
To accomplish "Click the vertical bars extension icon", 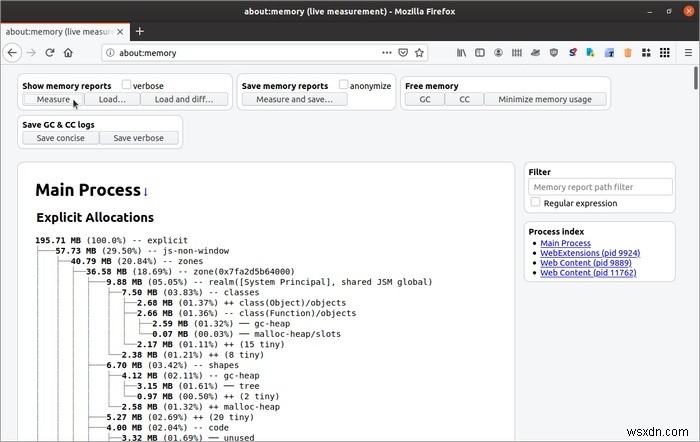I will [x=517, y=53].
